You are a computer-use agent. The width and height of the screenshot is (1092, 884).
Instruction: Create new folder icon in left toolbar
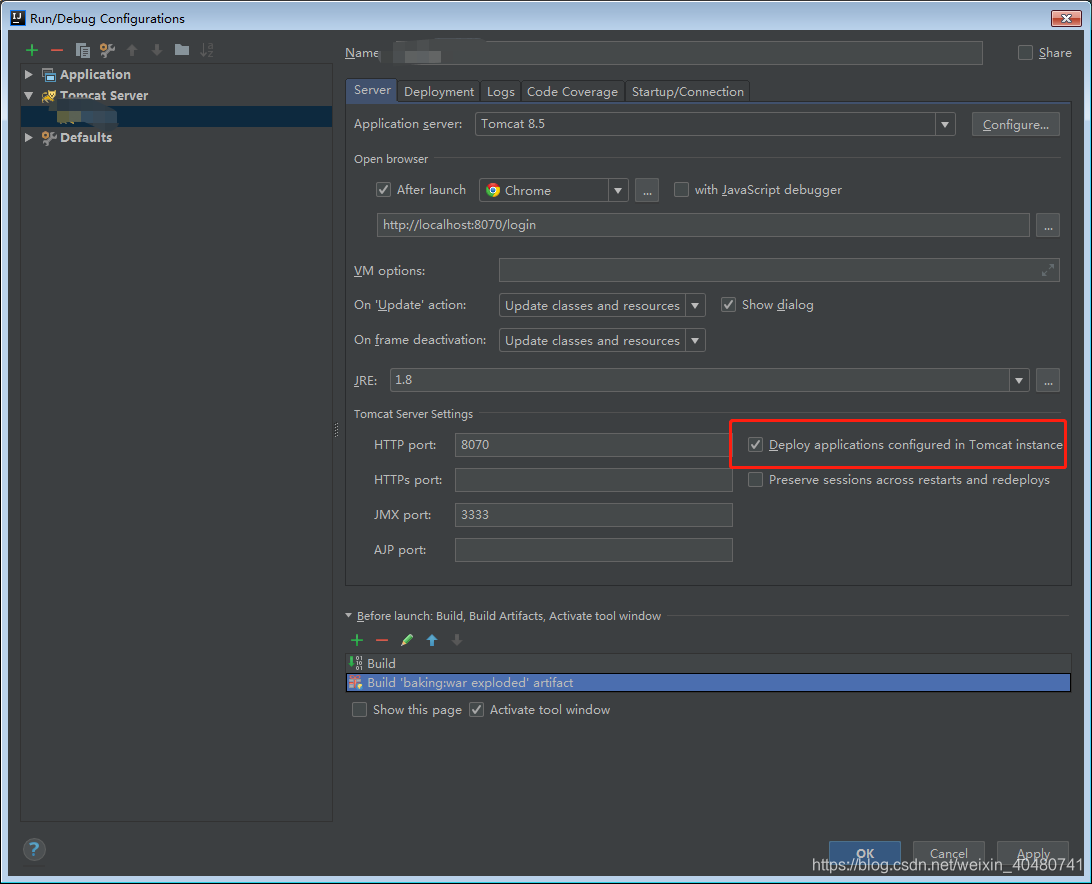point(182,50)
